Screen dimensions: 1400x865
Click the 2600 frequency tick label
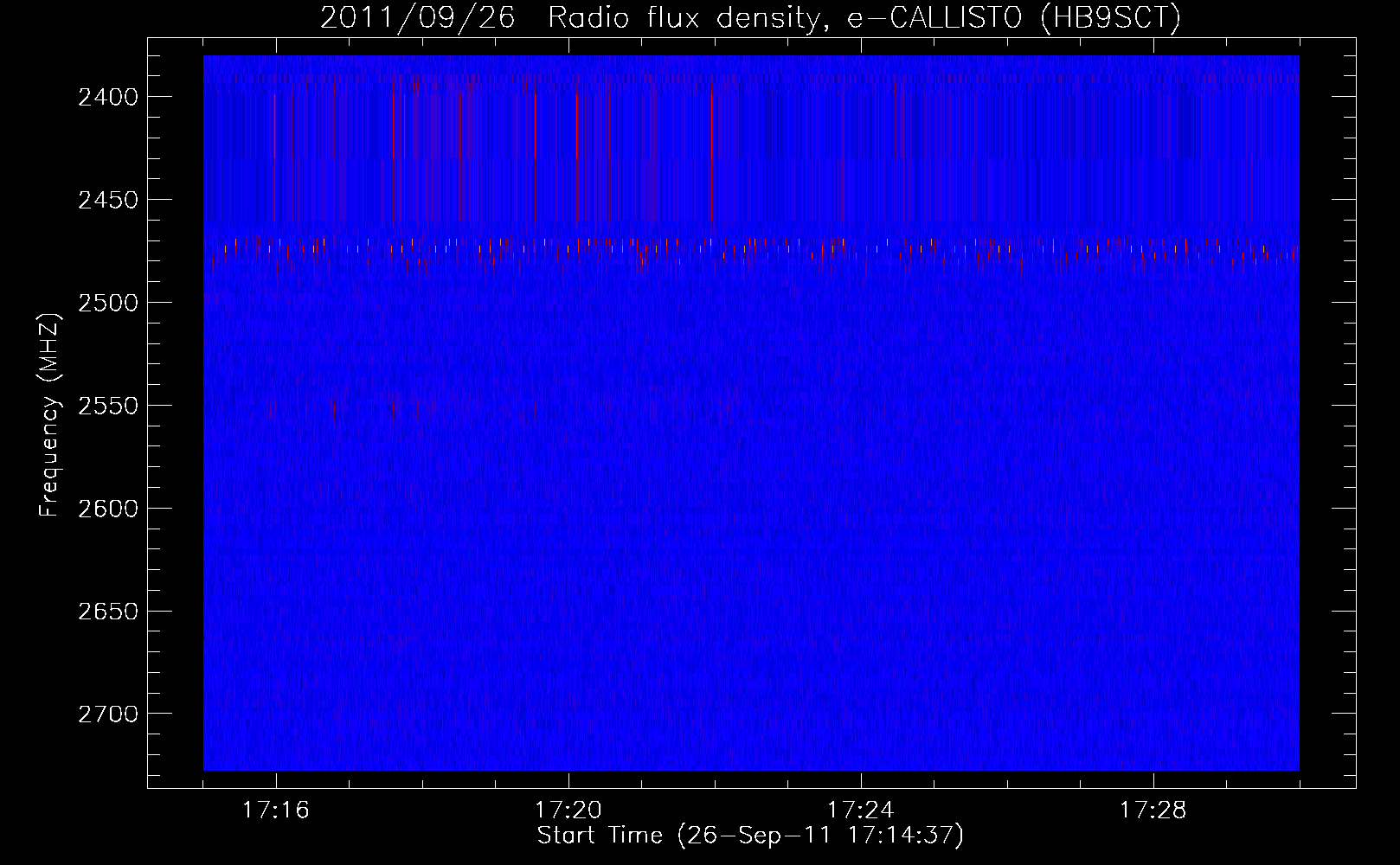108,509
